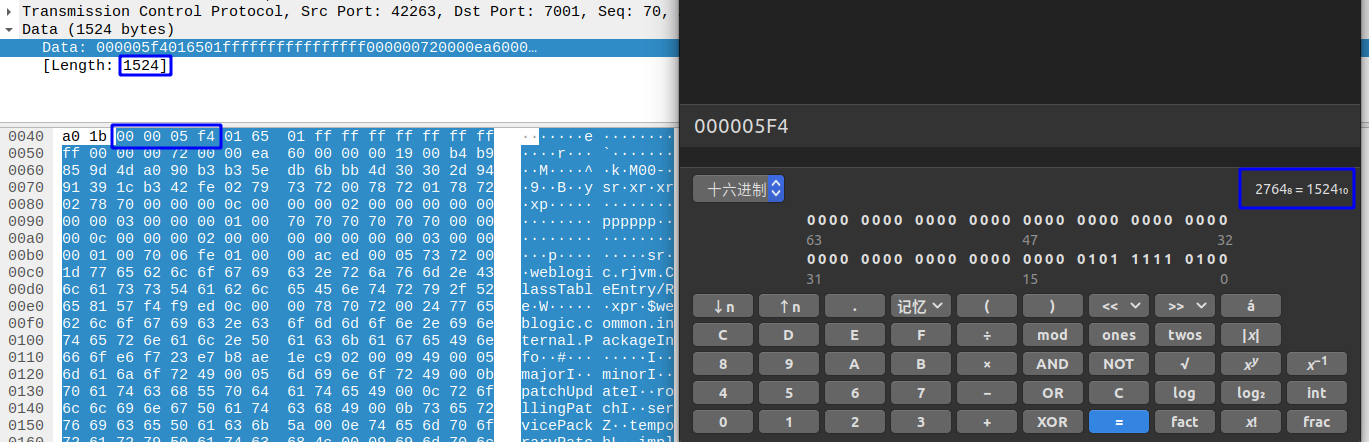
Task: Expand the Transmission Control Protocol tree node
Action: (11, 12)
